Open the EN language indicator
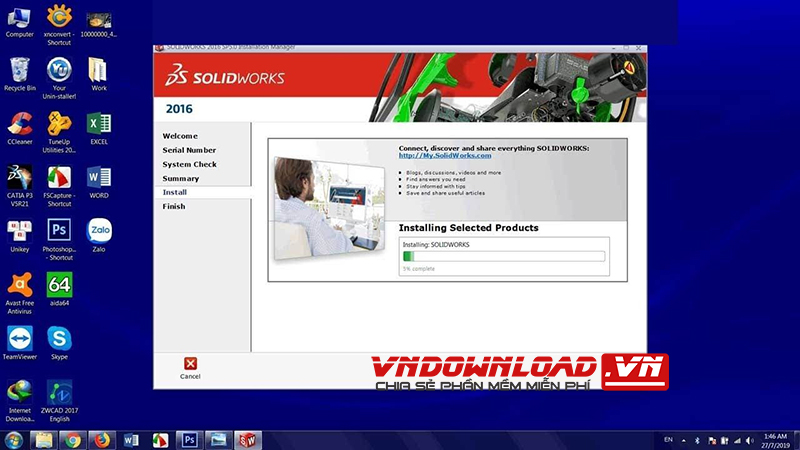Image resolution: width=800 pixels, height=450 pixels. point(668,440)
